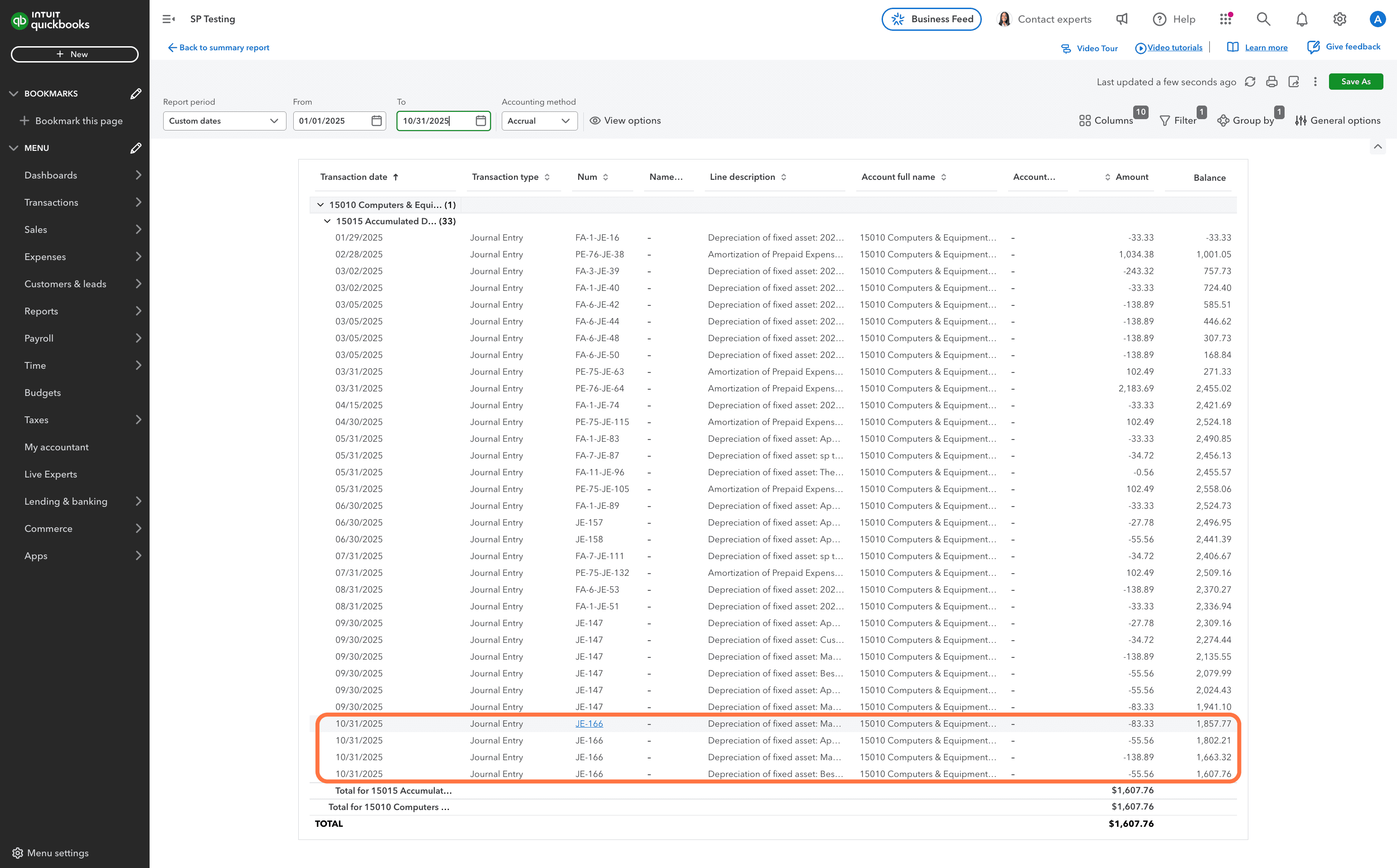The height and width of the screenshot is (868, 1397).
Task: Go Back to summary report
Action: pyautogui.click(x=219, y=48)
